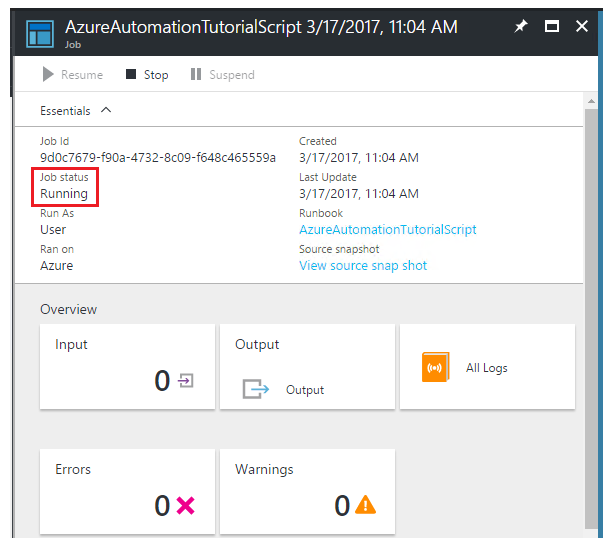The image size is (615, 538).
Task: Click the vertical scrollbar thumb
Action: coord(591,319)
